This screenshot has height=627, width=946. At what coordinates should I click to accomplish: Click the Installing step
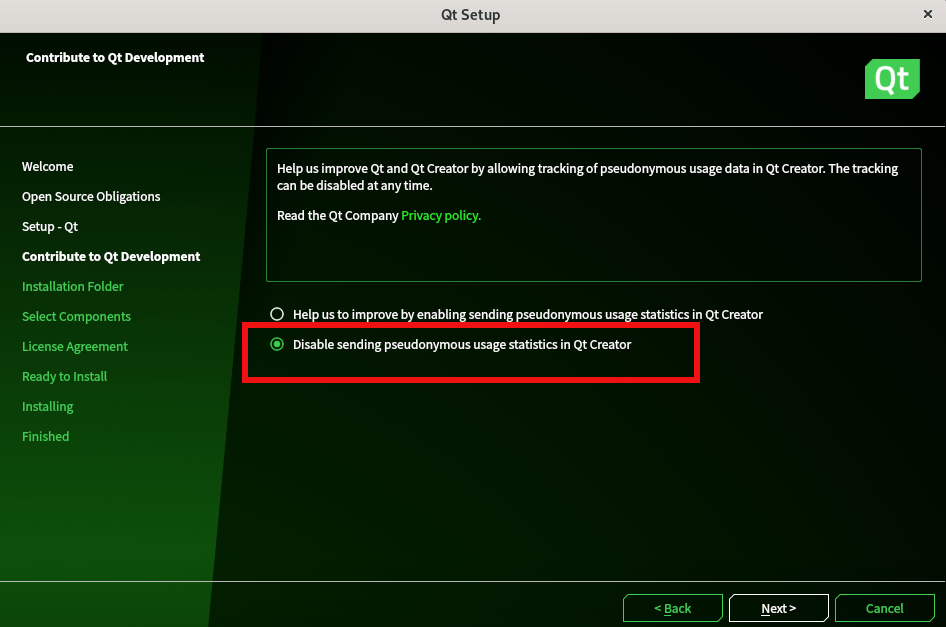pos(48,407)
